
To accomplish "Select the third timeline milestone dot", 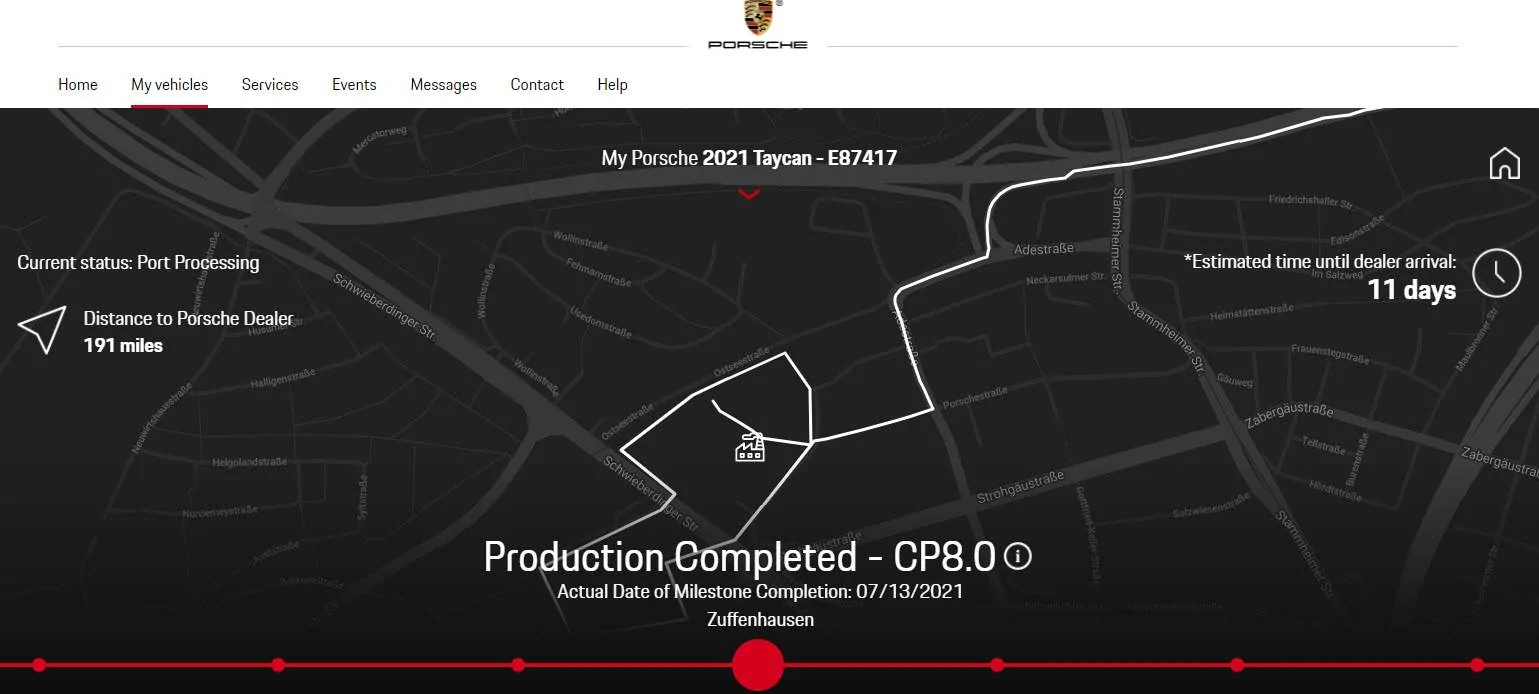I will 518,665.
